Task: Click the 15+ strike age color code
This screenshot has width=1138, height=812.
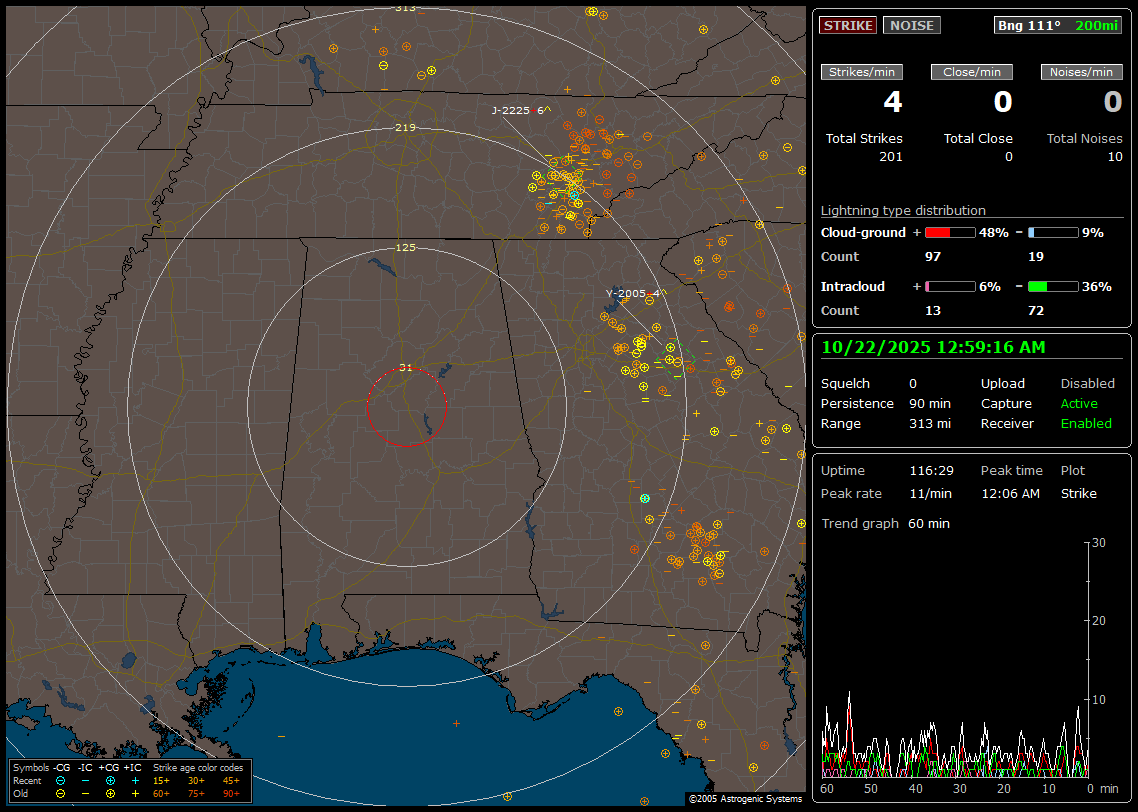Action: coord(161,780)
